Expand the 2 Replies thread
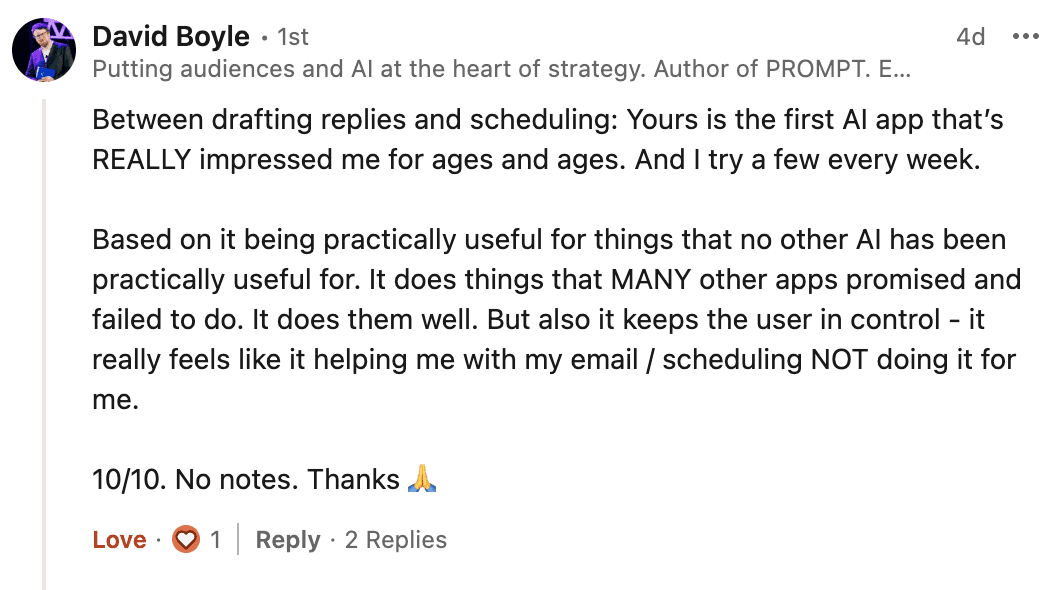The width and height of the screenshot is (1064, 590). tap(395, 540)
